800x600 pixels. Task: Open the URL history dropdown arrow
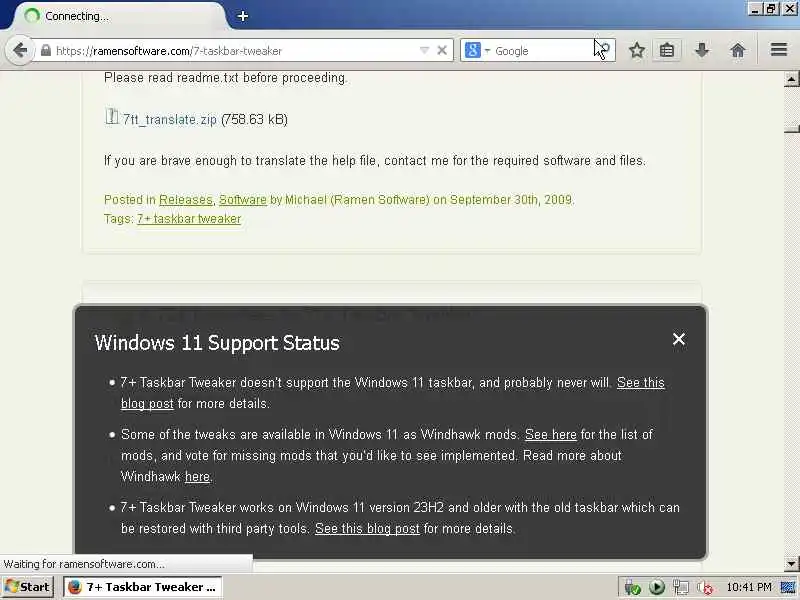(x=424, y=51)
